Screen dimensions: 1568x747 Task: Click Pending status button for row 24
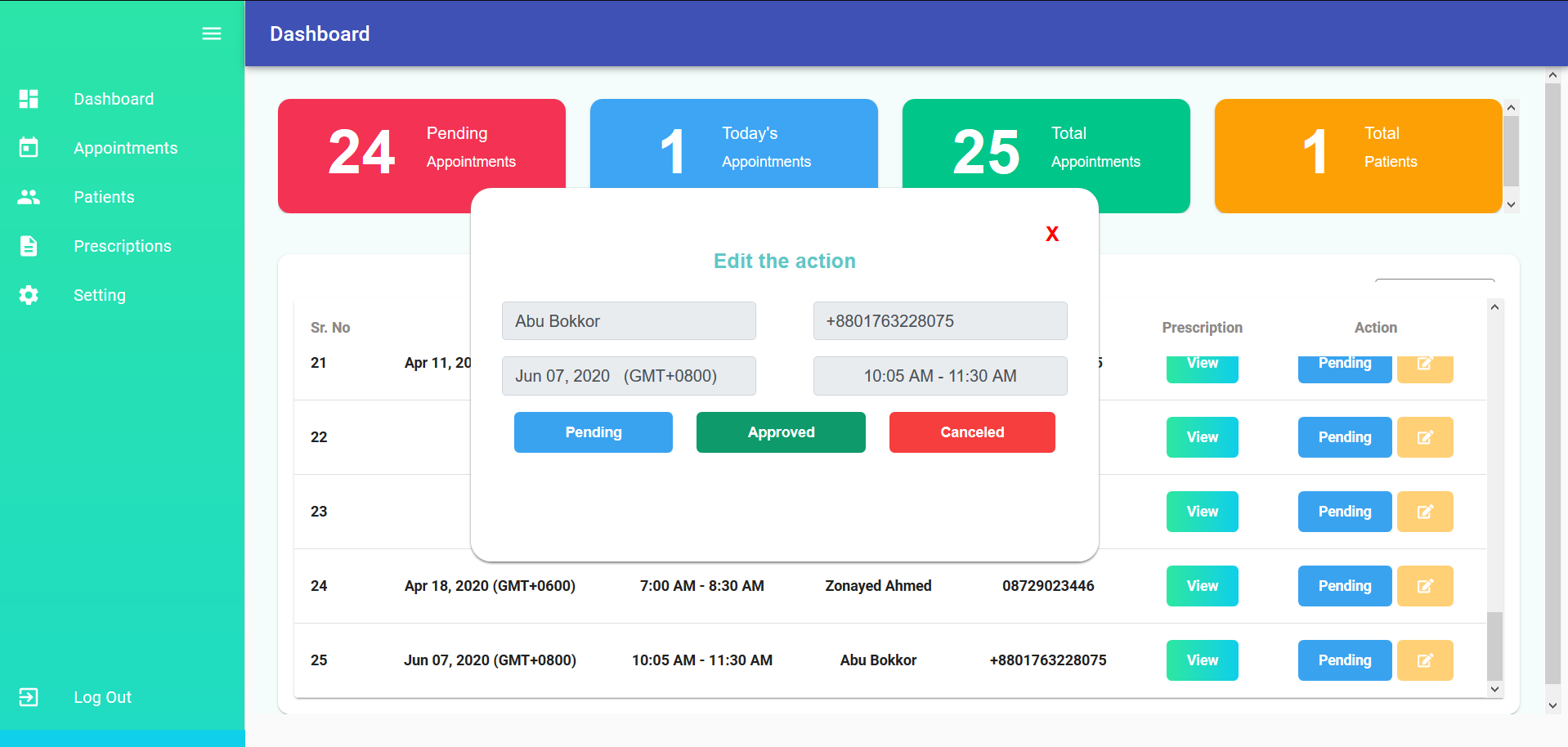pos(1345,586)
